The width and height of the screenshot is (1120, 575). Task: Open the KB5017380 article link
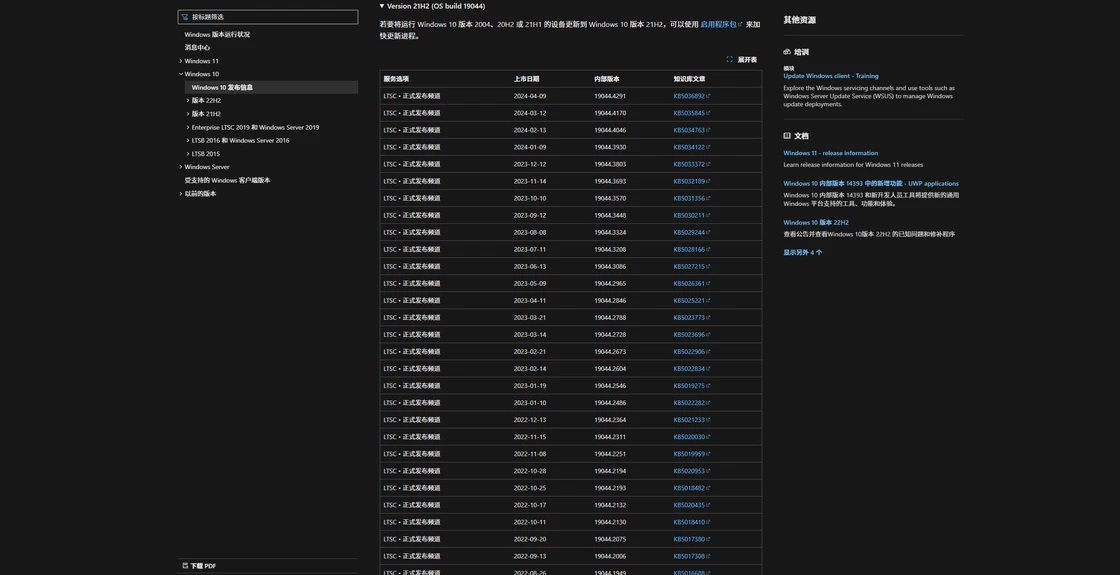click(691, 539)
